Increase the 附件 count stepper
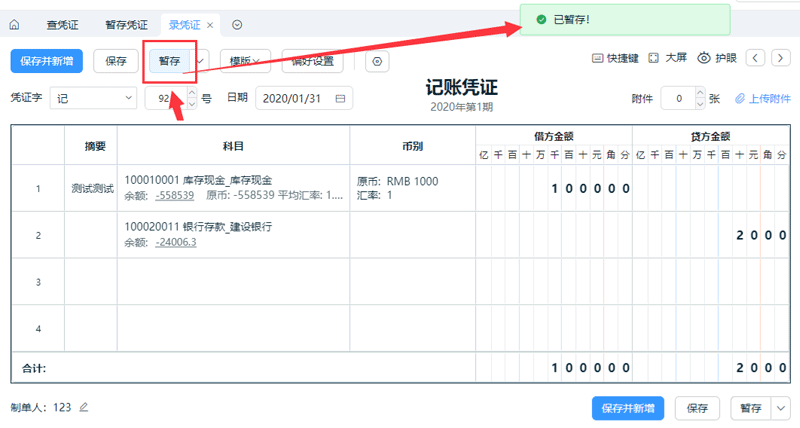 (701, 92)
